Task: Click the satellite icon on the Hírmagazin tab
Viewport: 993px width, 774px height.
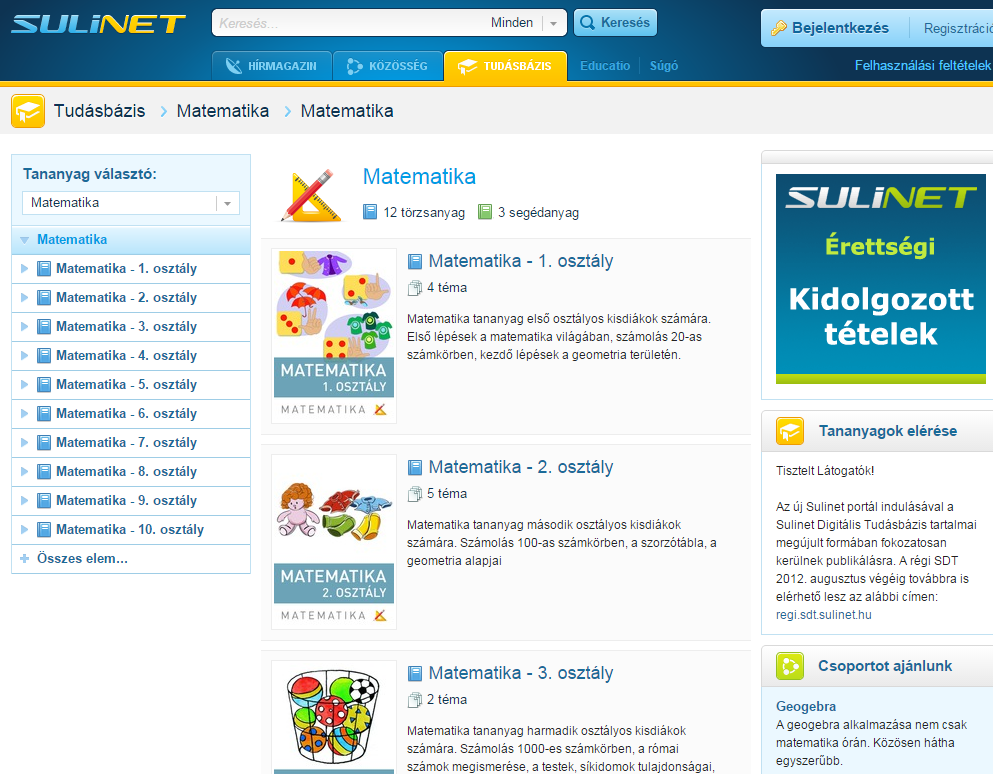Action: 234,66
